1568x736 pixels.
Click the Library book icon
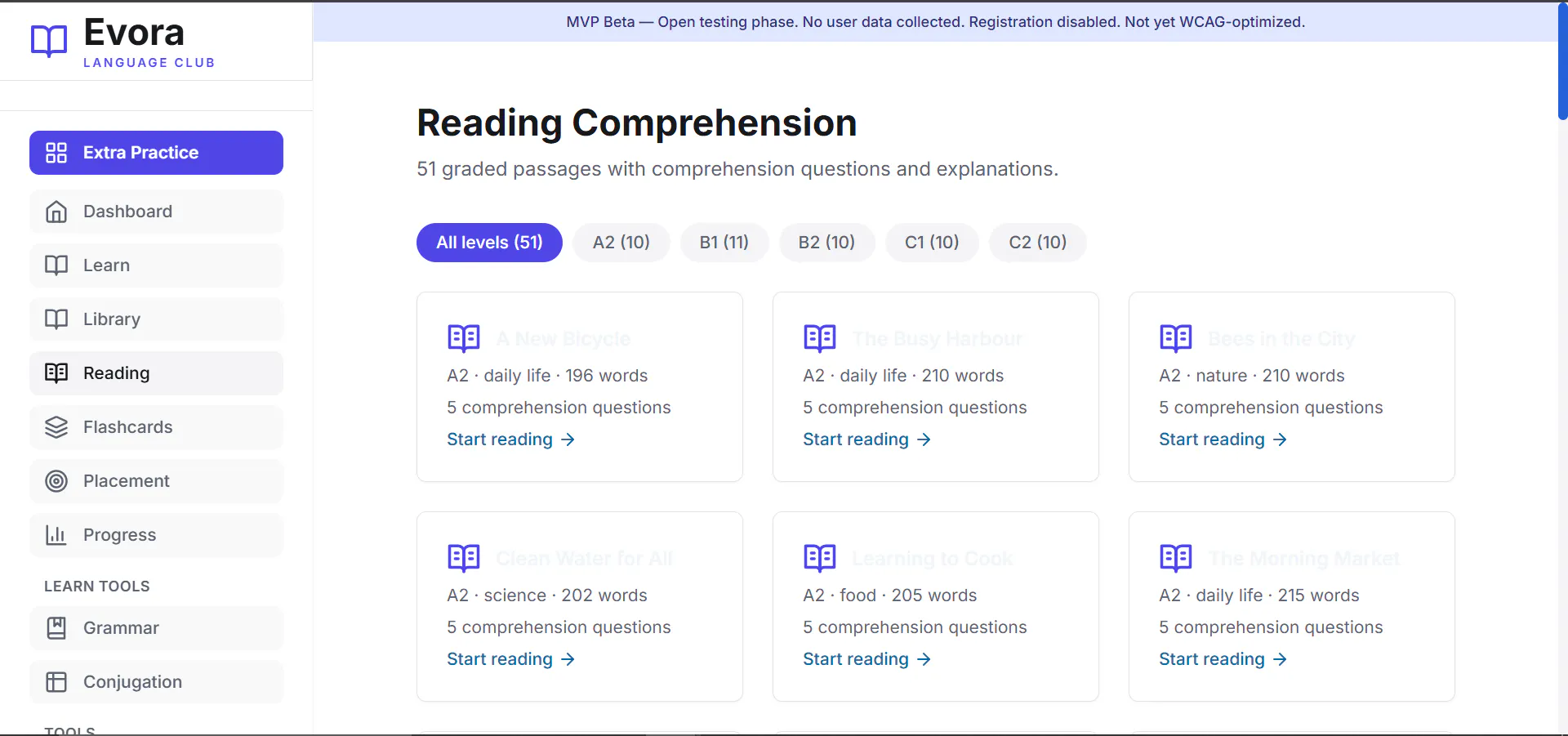point(56,319)
